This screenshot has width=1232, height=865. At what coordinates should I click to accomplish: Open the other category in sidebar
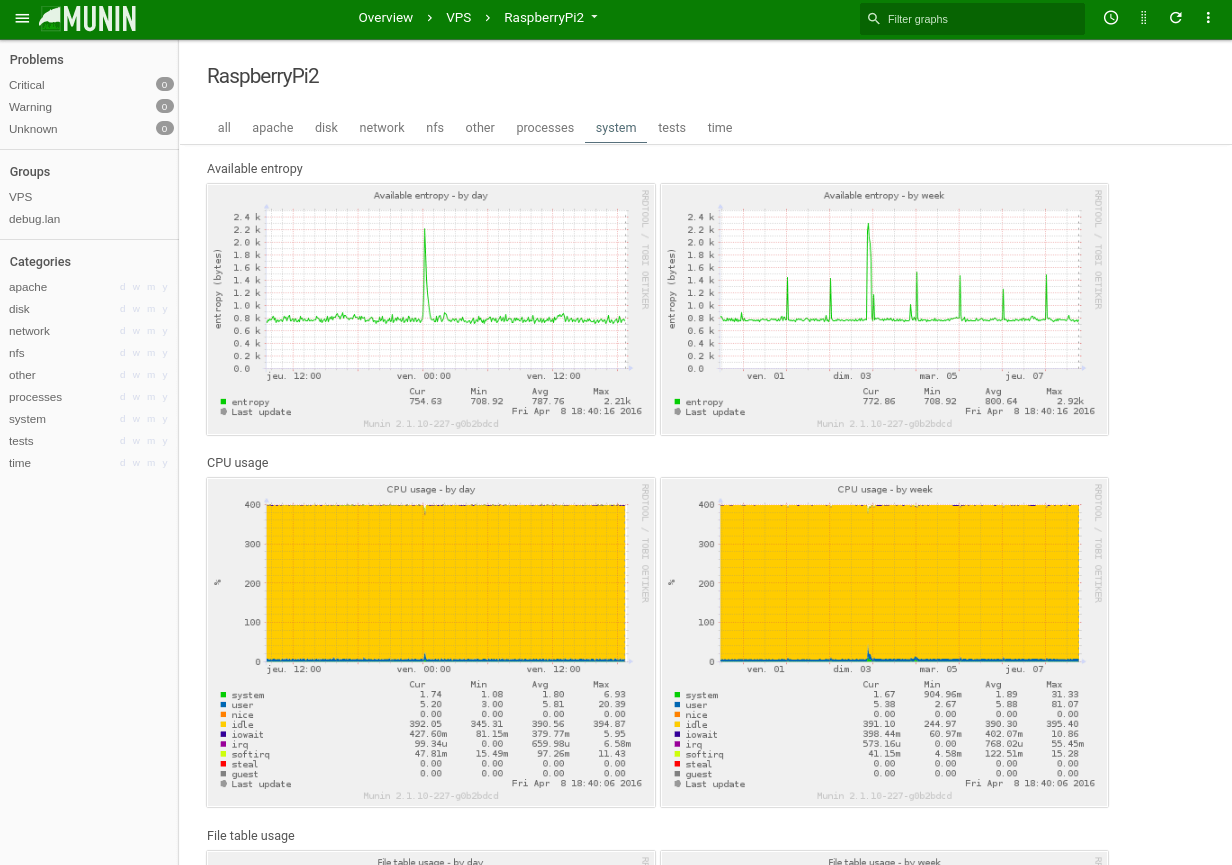click(x=22, y=375)
